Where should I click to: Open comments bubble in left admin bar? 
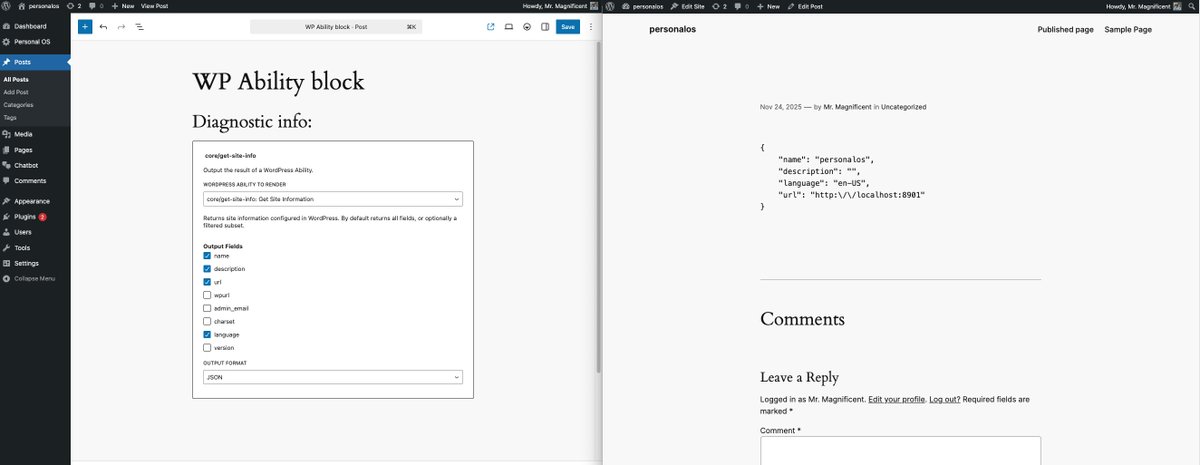[x=96, y=6]
